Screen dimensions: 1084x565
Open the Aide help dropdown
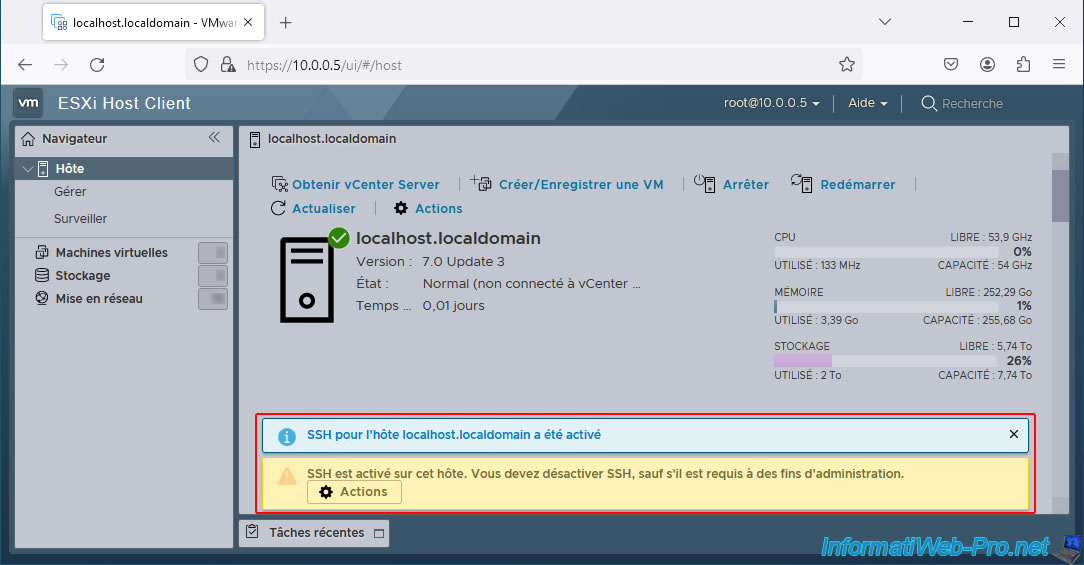(x=867, y=103)
